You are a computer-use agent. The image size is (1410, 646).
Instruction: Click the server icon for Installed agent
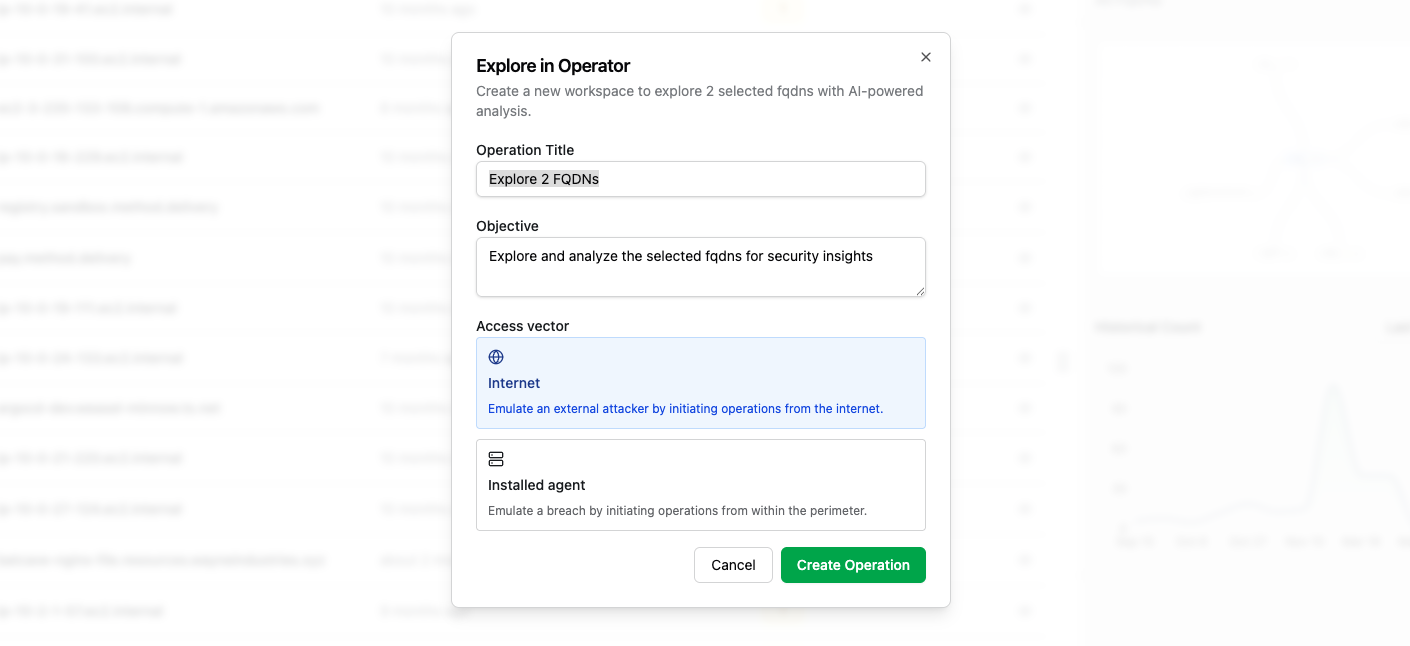pyautogui.click(x=496, y=459)
